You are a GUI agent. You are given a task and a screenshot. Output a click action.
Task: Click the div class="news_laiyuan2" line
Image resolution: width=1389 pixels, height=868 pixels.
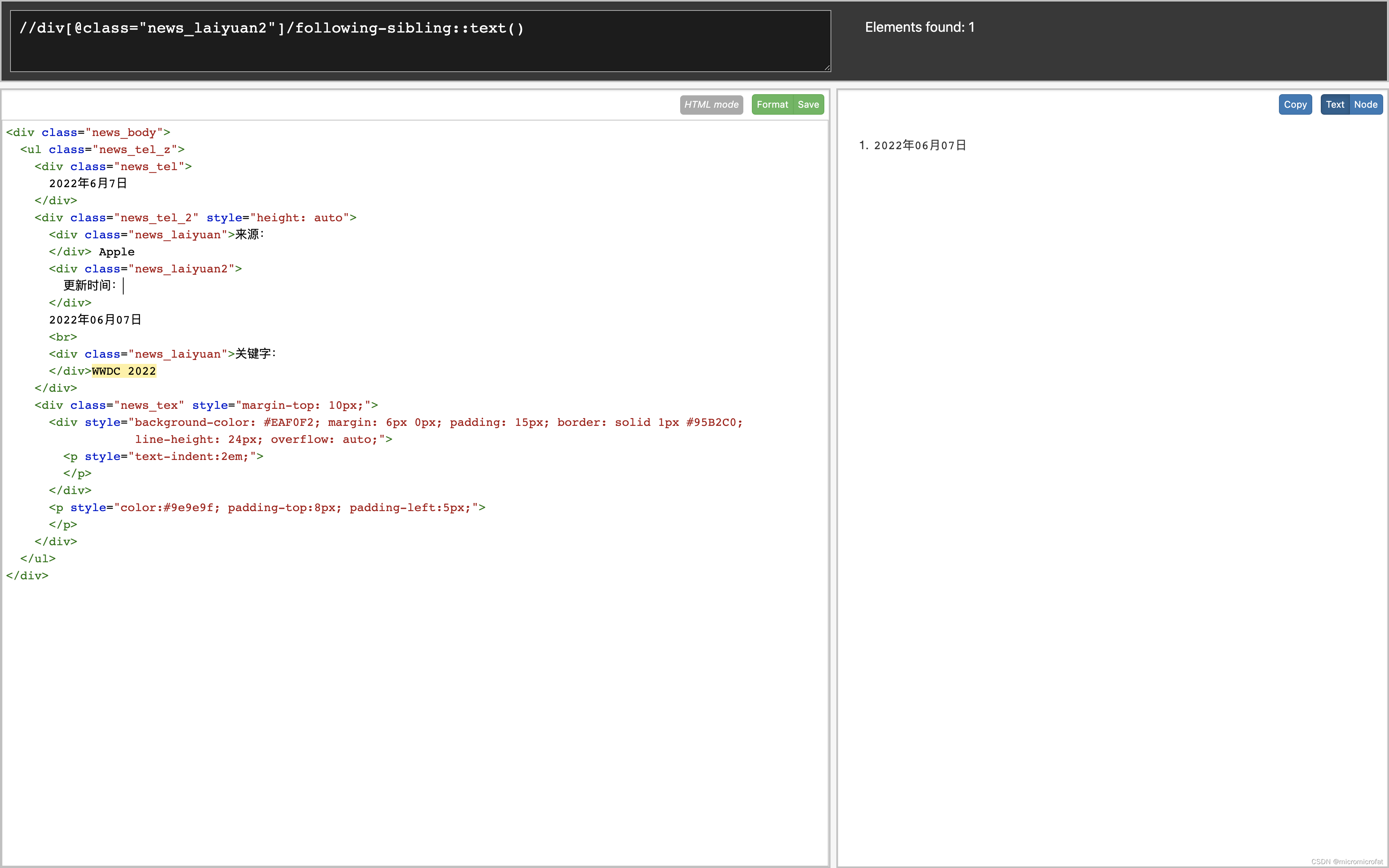[x=146, y=269]
